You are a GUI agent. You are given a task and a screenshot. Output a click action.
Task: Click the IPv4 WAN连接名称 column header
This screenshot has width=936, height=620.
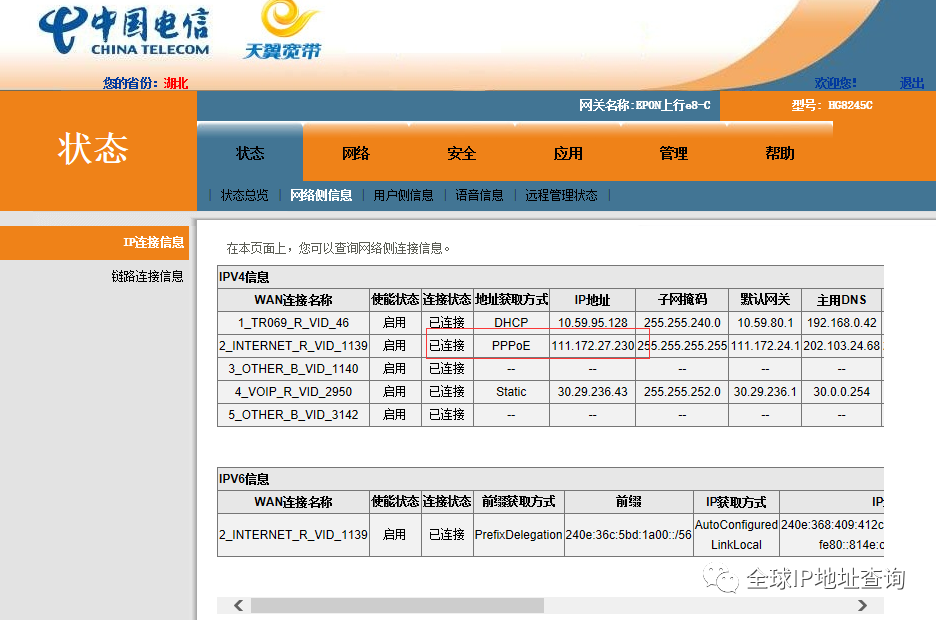(293, 300)
